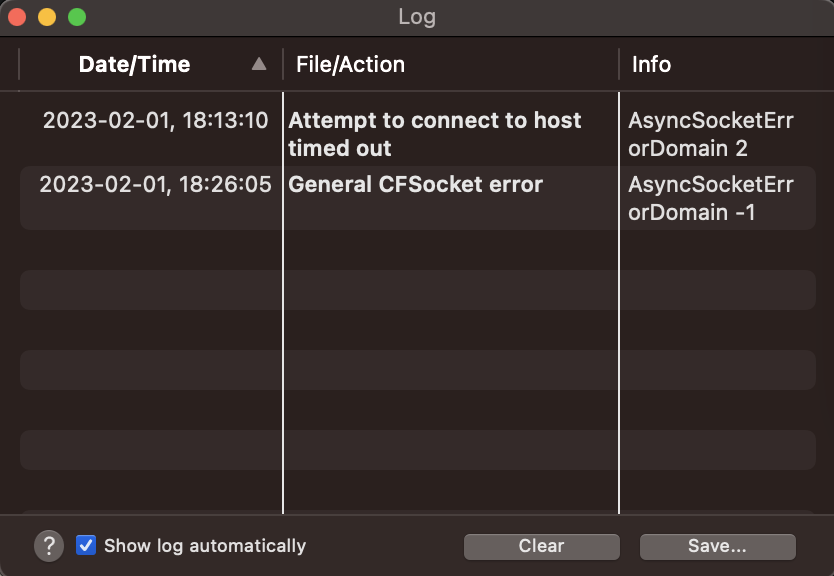Sort by Info column header
The width and height of the screenshot is (834, 576).
[651, 64]
